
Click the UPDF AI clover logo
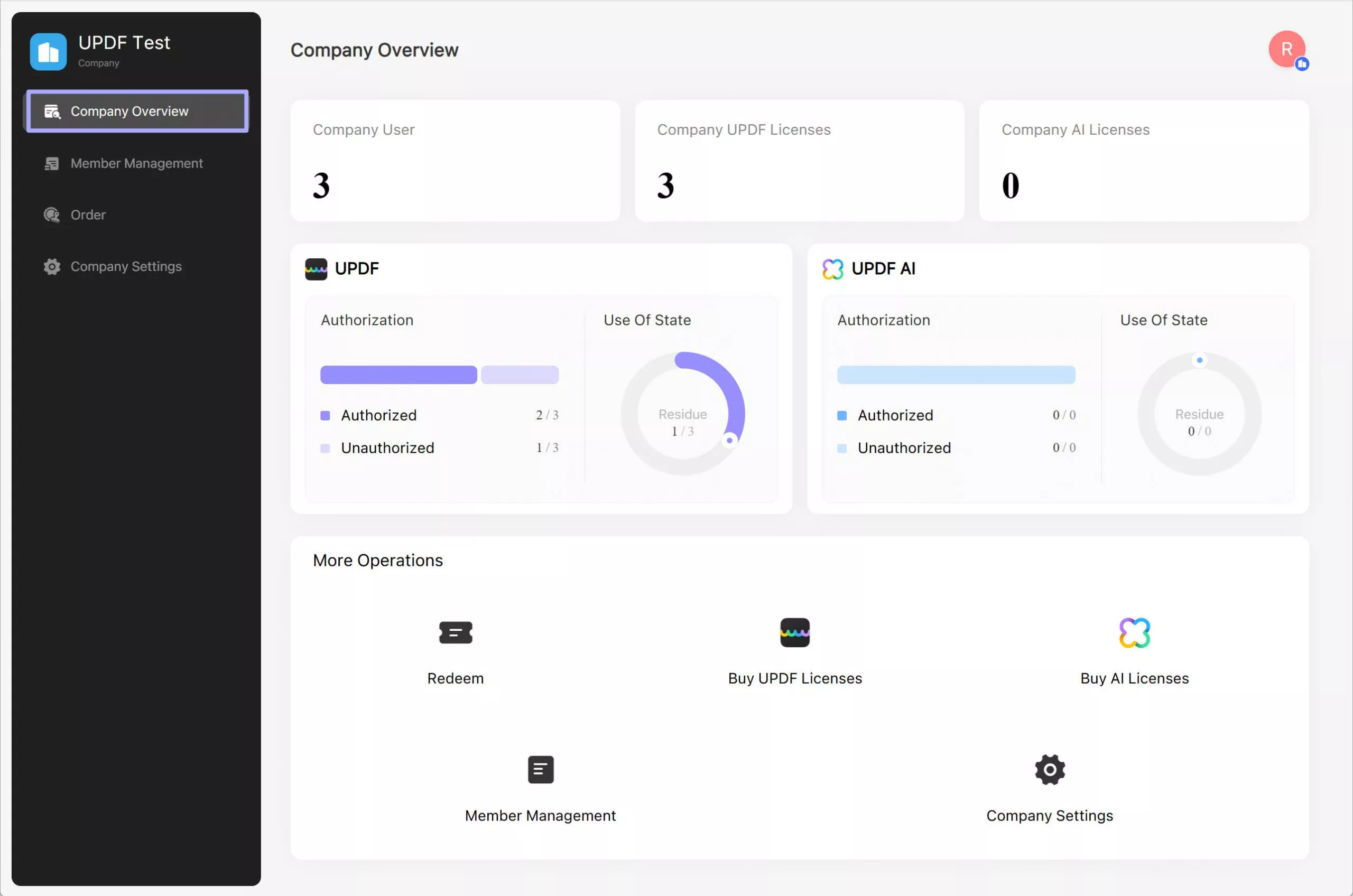click(x=832, y=269)
